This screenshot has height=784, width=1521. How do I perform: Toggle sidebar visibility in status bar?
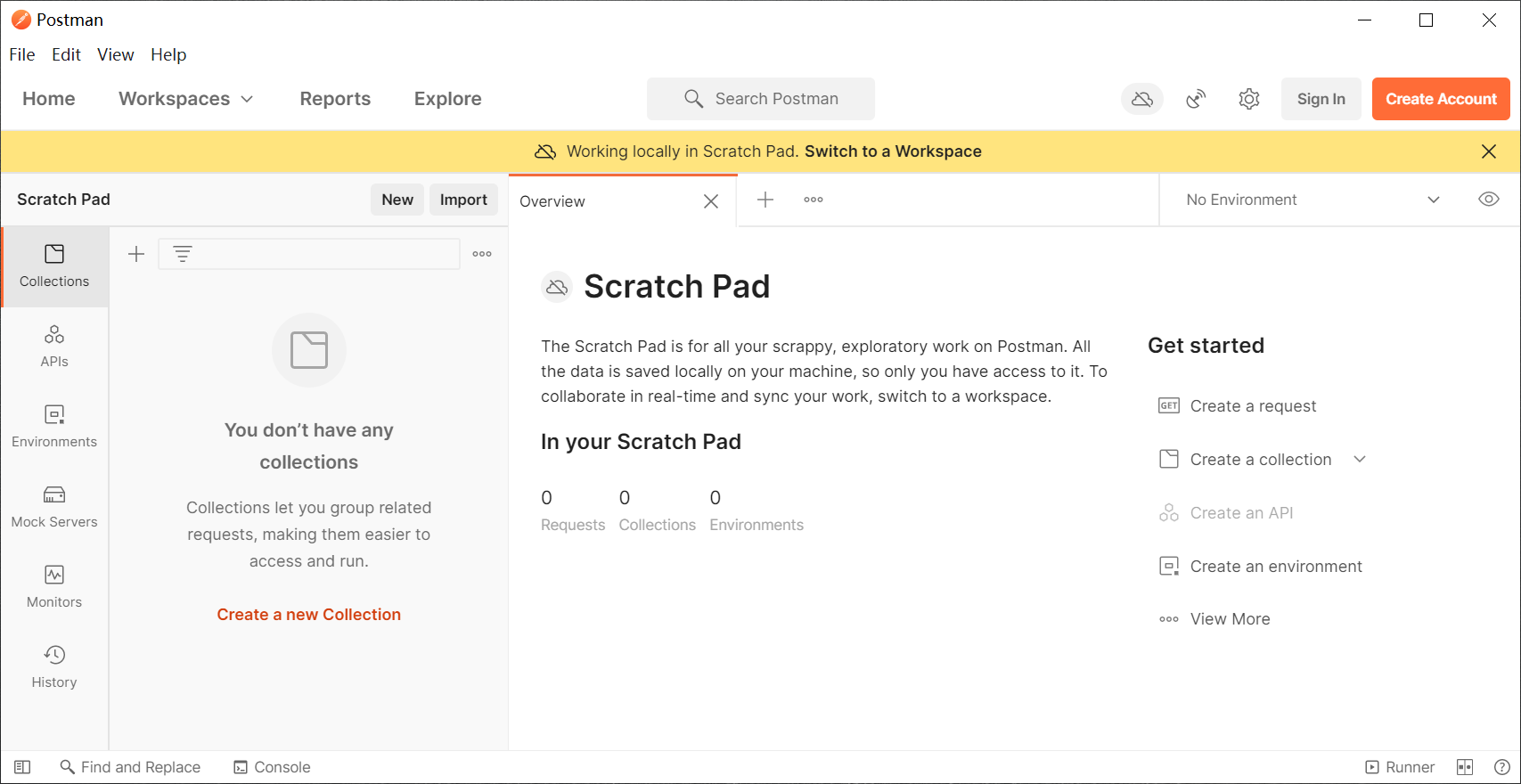(x=22, y=767)
